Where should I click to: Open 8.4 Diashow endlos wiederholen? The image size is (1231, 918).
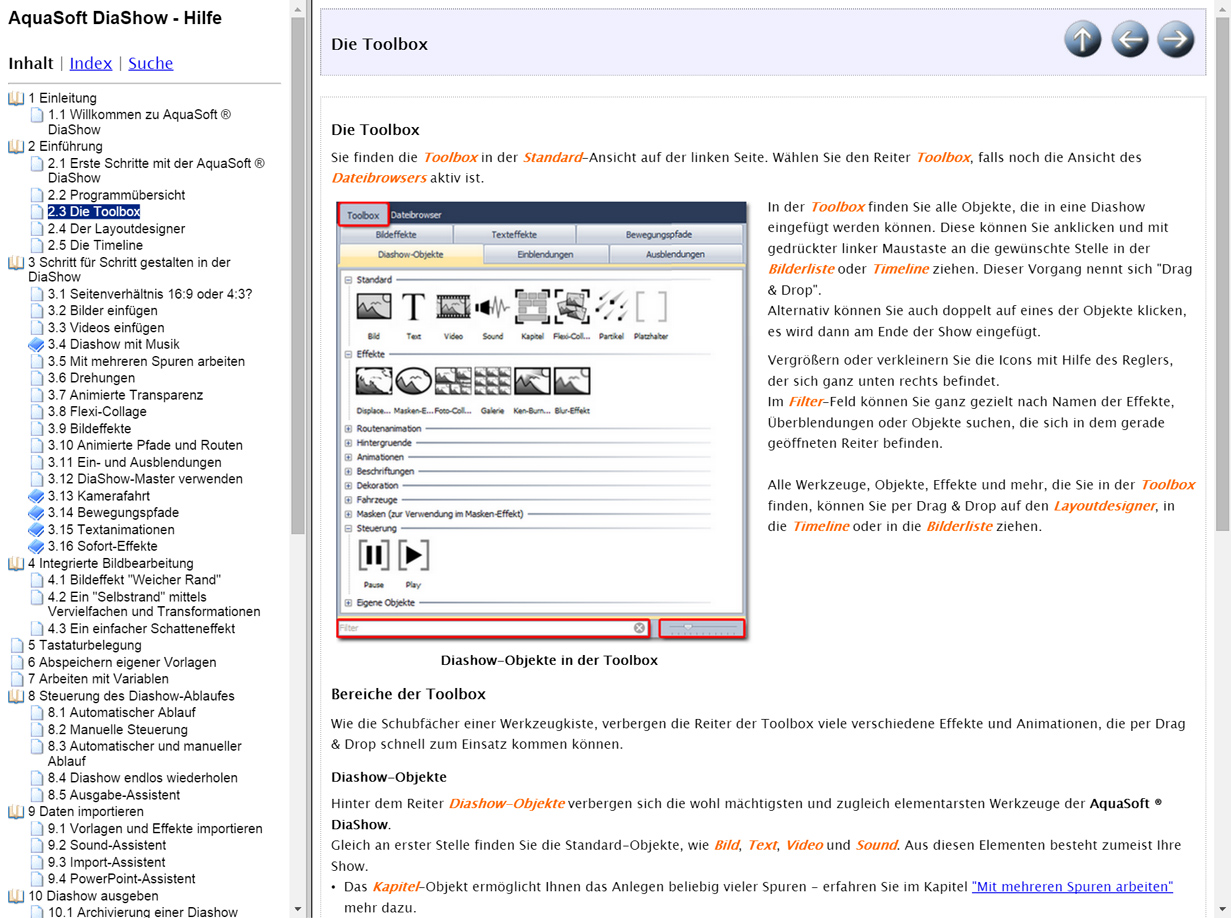pos(143,778)
